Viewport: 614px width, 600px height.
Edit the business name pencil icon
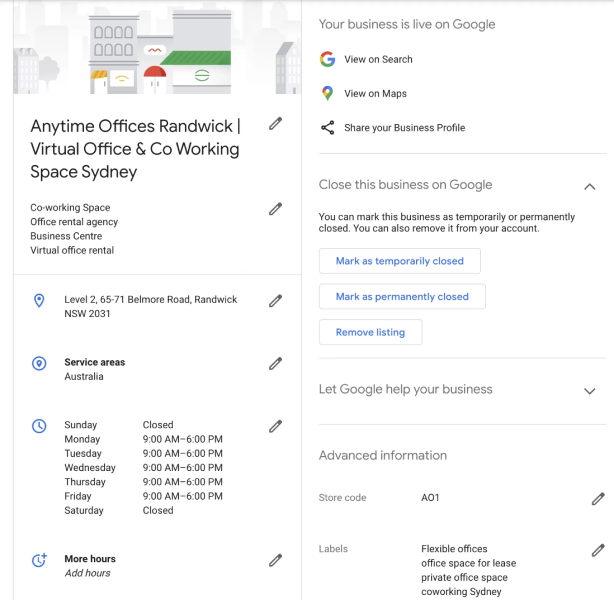click(x=275, y=123)
